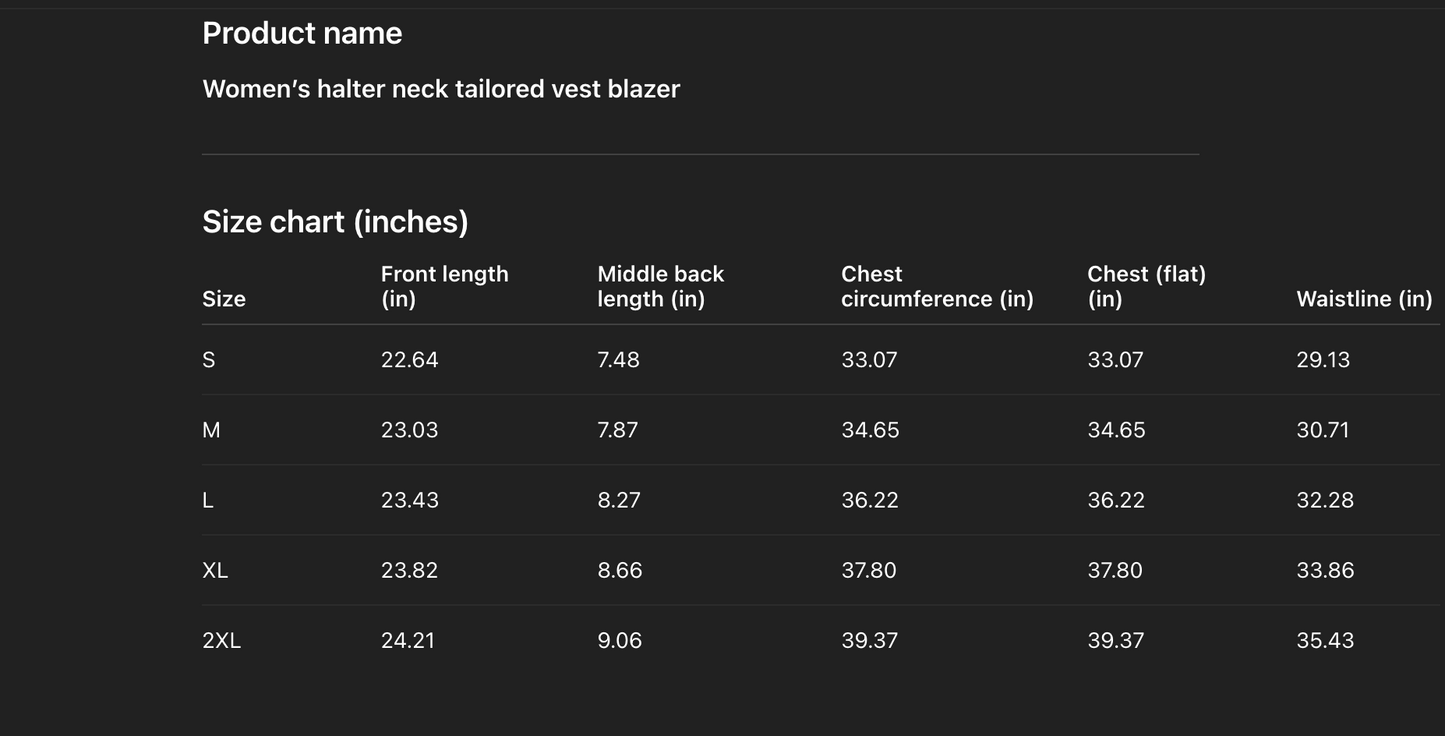Click chest (flat) value 37.80 for XL
1445x736 pixels.
[x=1115, y=570]
